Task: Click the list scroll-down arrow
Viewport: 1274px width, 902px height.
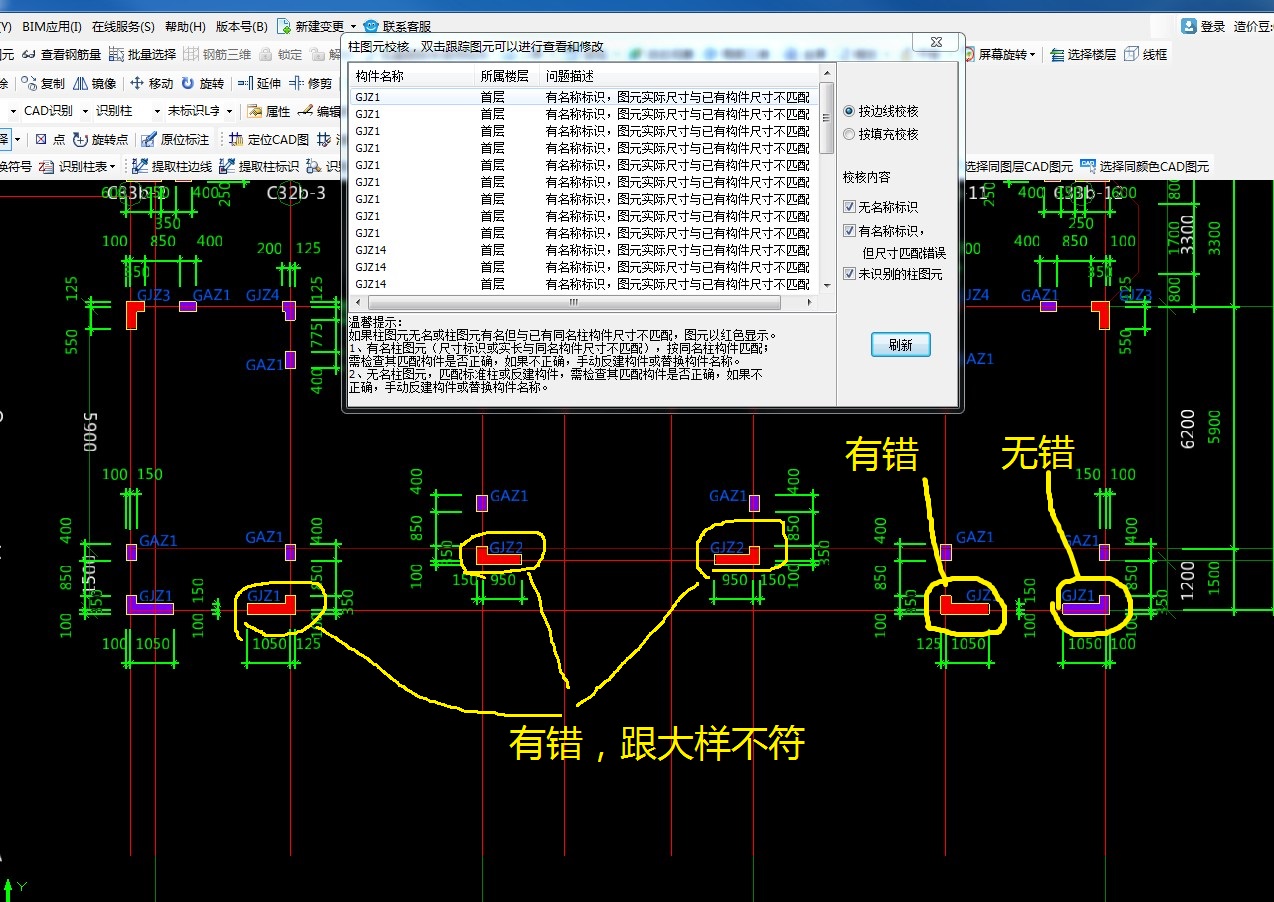Action: point(826,286)
